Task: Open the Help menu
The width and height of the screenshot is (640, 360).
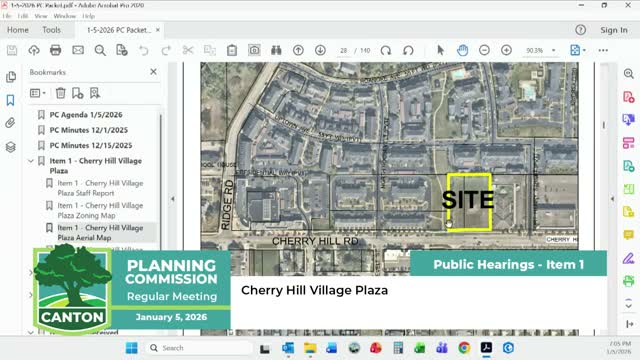Action: [x=89, y=16]
